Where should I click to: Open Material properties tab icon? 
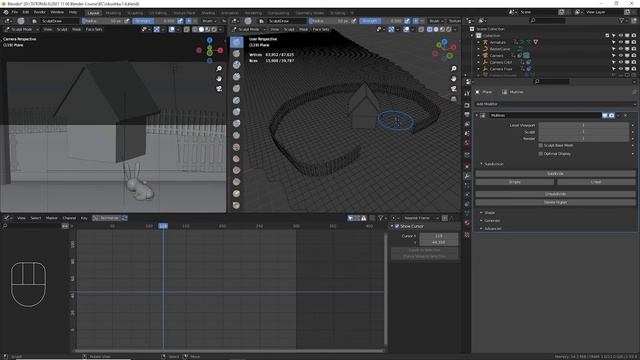tap(467, 223)
